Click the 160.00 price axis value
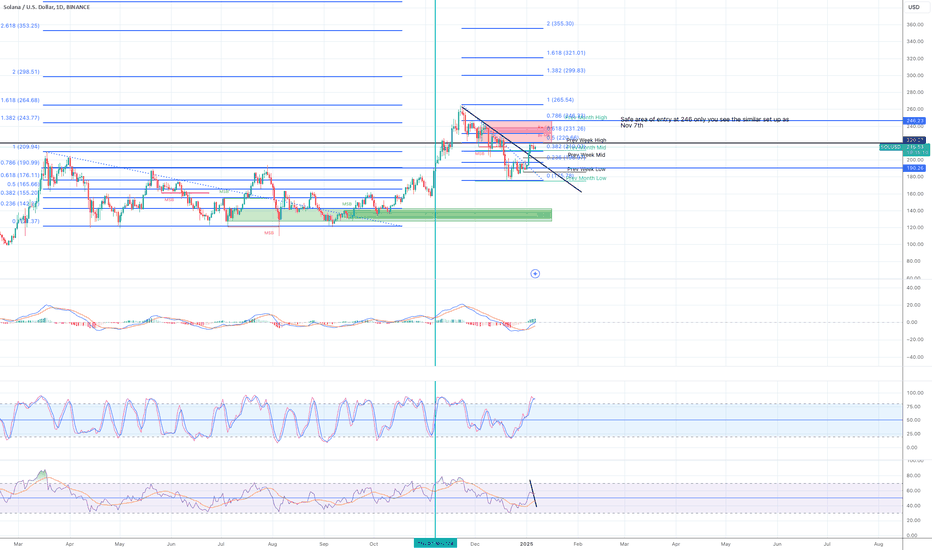This screenshot has height=550, width=932. [x=915, y=194]
